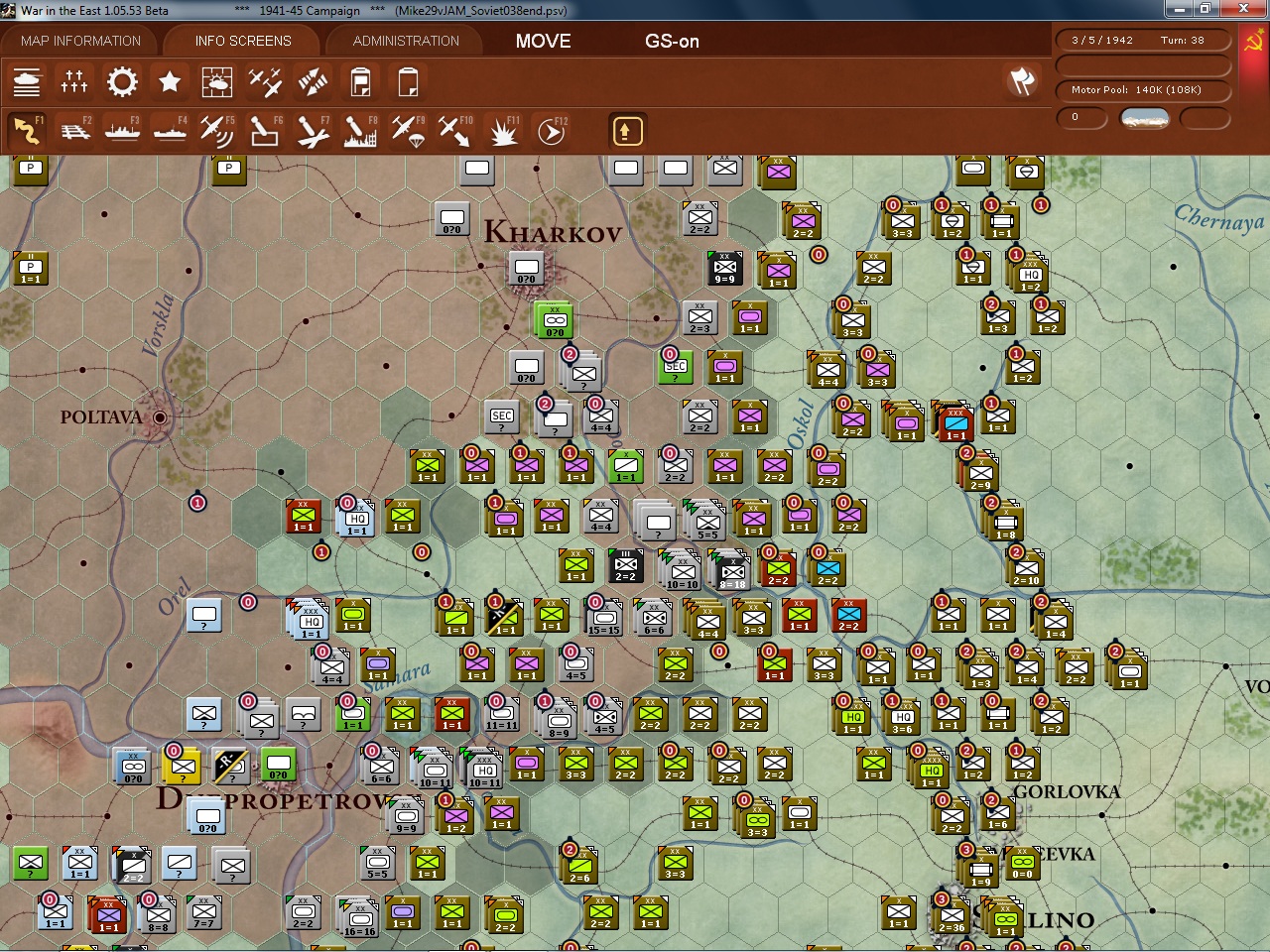Select the unit on the Kharkov city hex
1270x952 pixels.
point(527,267)
